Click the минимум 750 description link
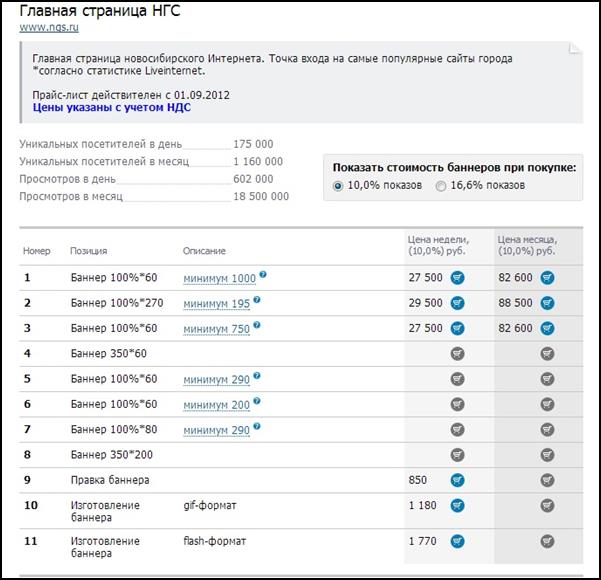The width and height of the screenshot is (601, 580). [216, 329]
